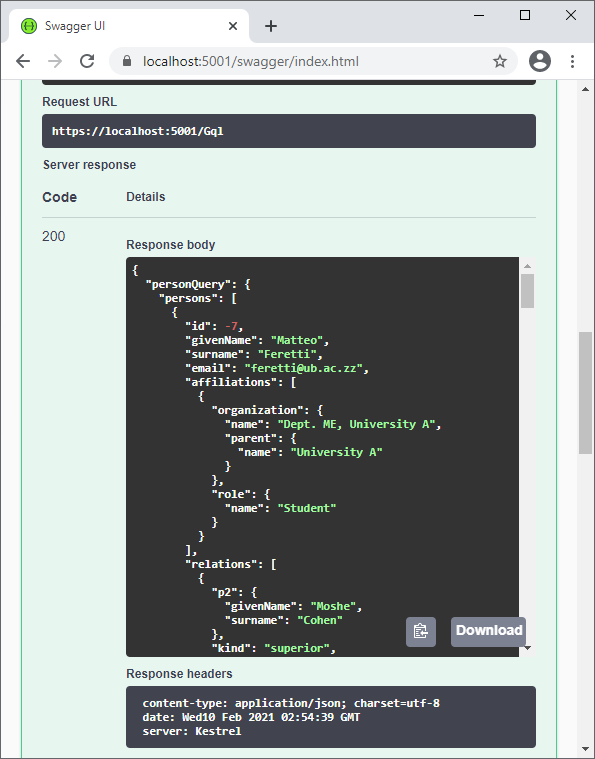View site info via padlock icon

pos(127,61)
